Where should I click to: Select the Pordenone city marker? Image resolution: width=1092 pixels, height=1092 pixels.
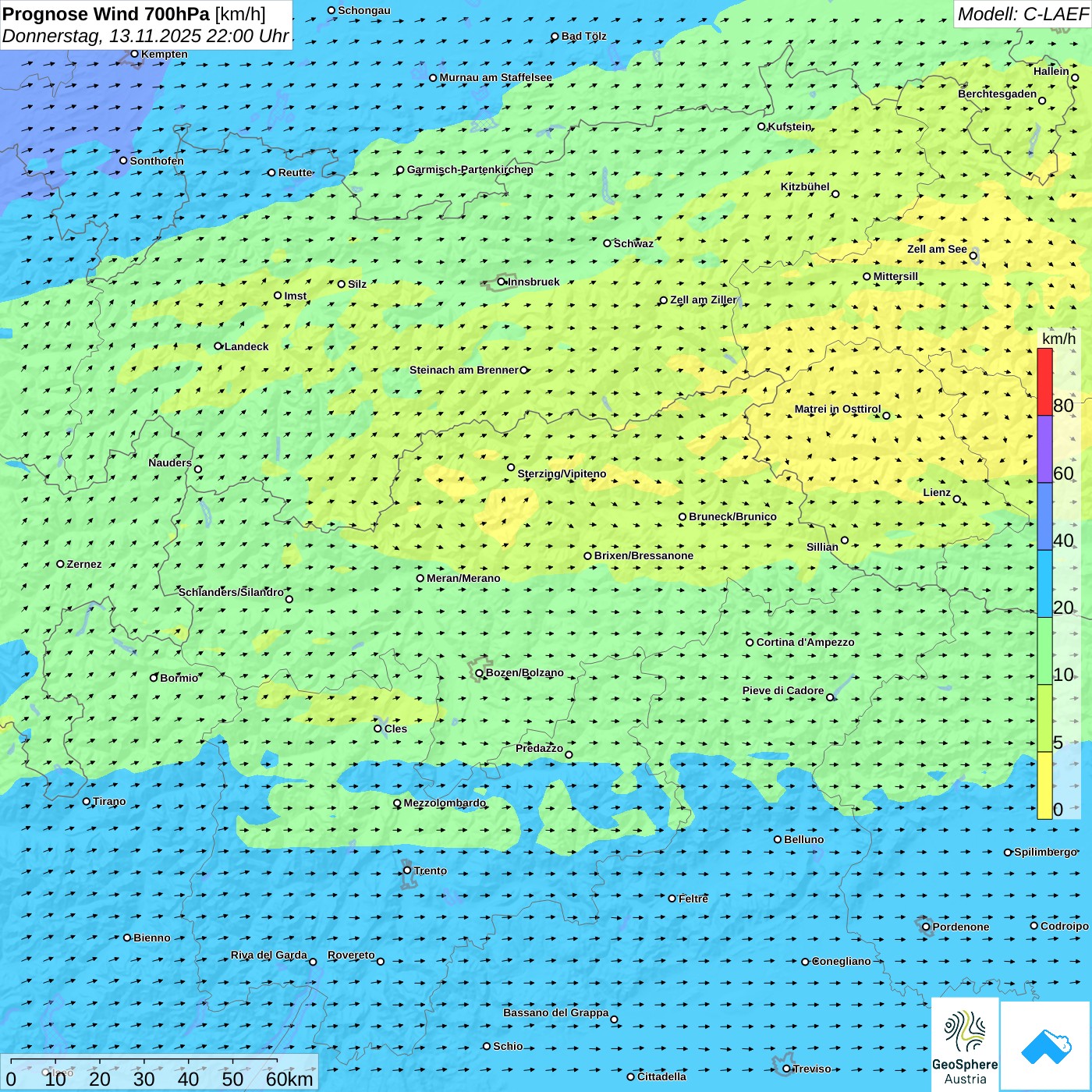click(x=926, y=927)
